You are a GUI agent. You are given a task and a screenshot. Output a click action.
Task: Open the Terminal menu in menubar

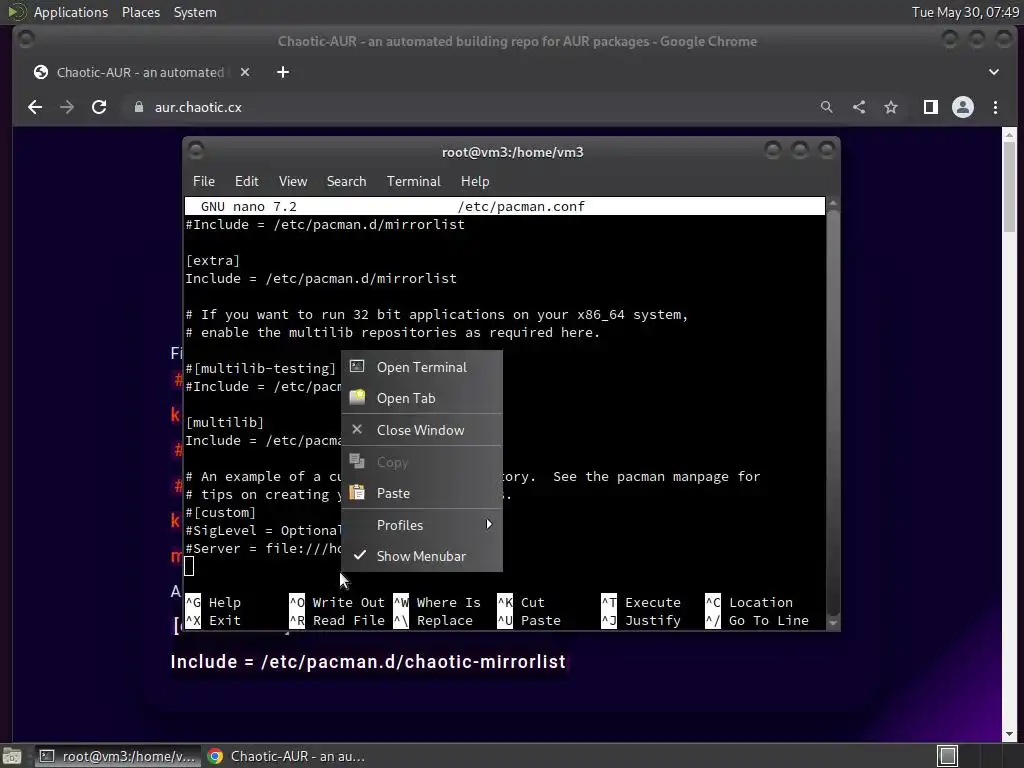coord(413,181)
